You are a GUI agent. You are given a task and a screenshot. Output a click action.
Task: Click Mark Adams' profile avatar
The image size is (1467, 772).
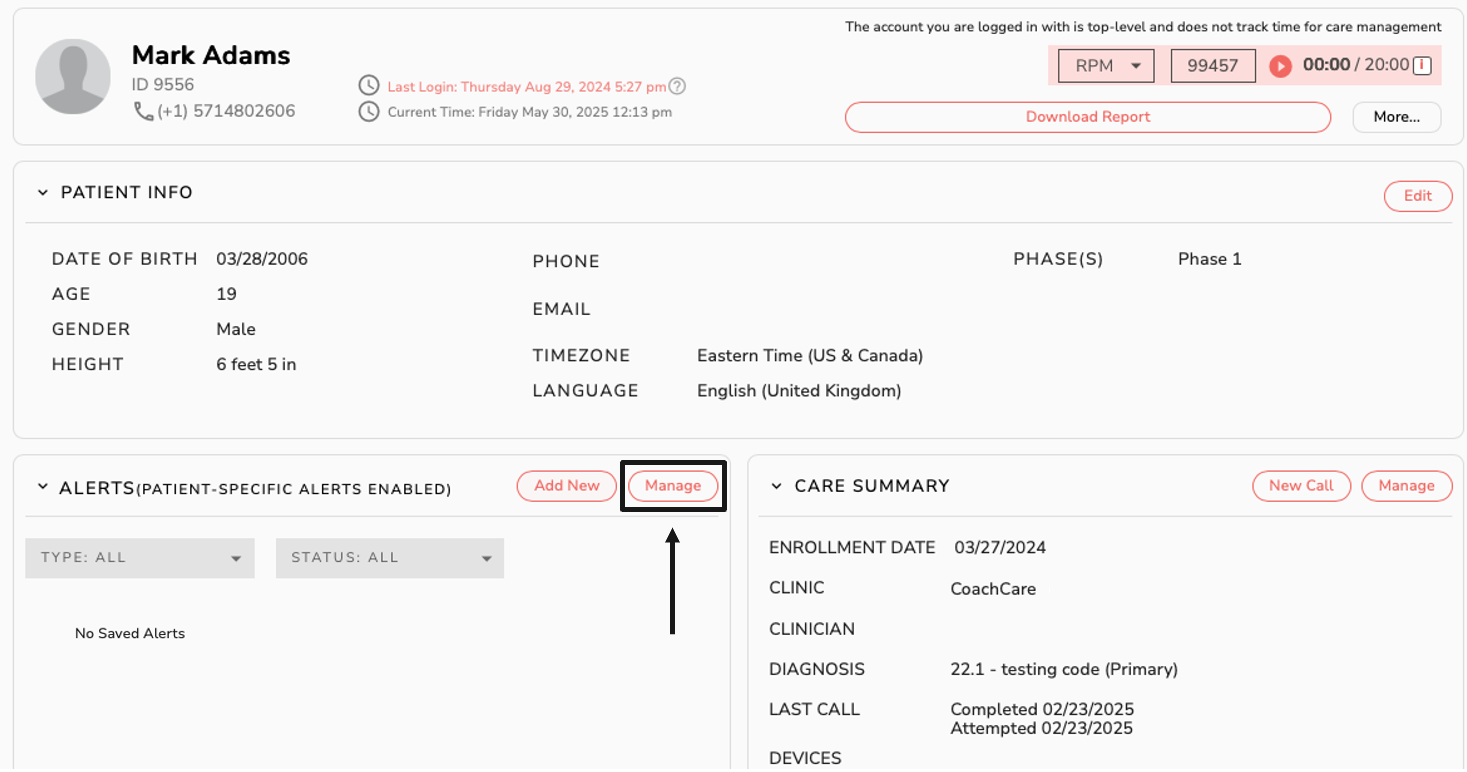click(73, 77)
